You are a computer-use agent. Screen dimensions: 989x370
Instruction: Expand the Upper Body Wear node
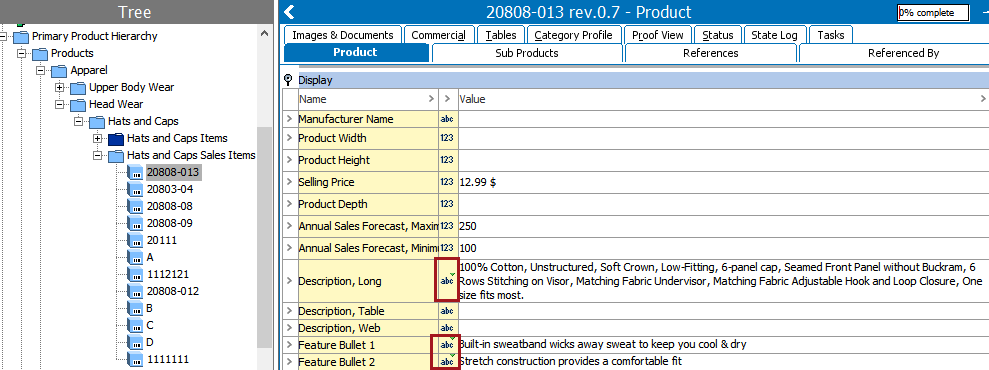[60, 88]
